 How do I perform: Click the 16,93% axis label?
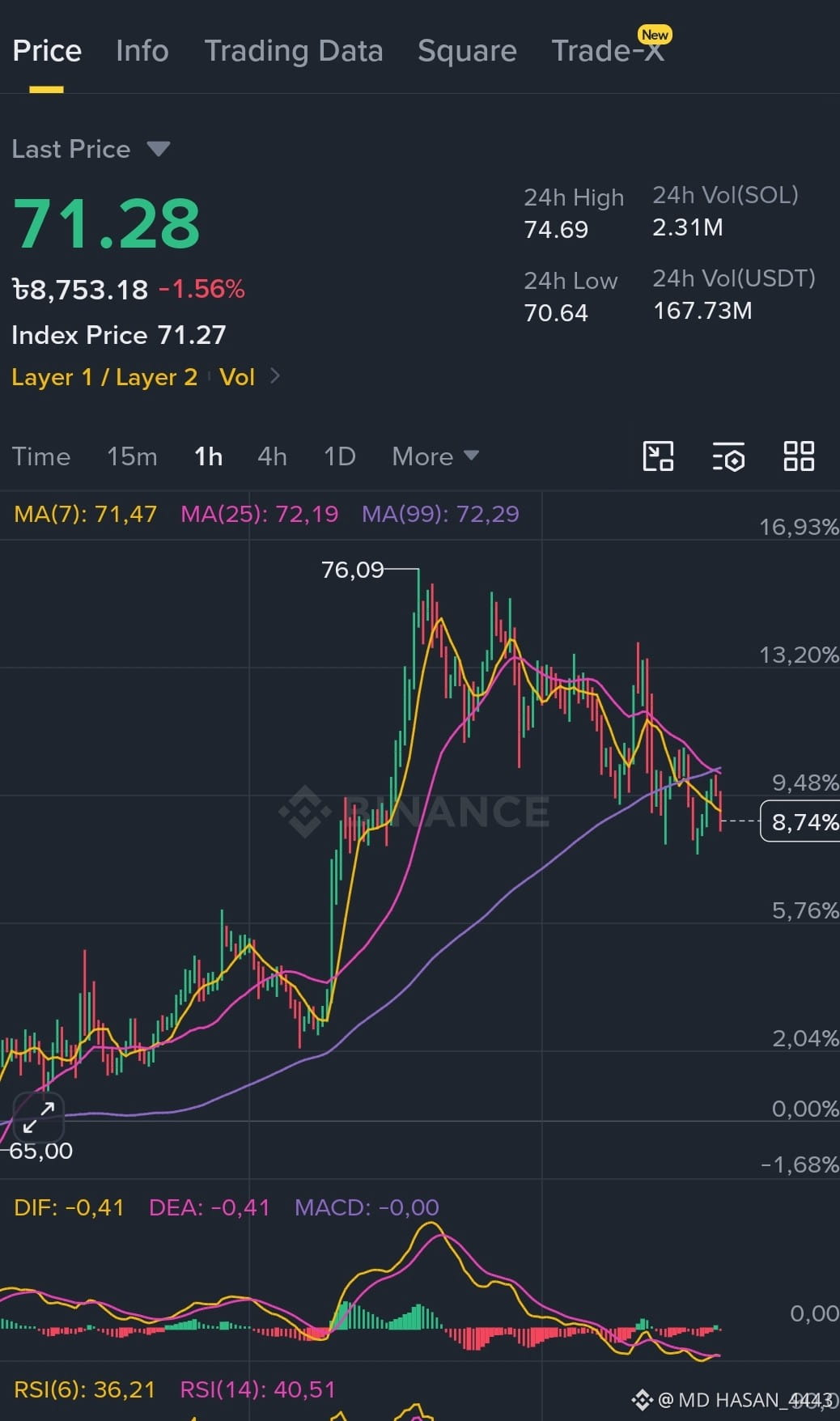[799, 528]
